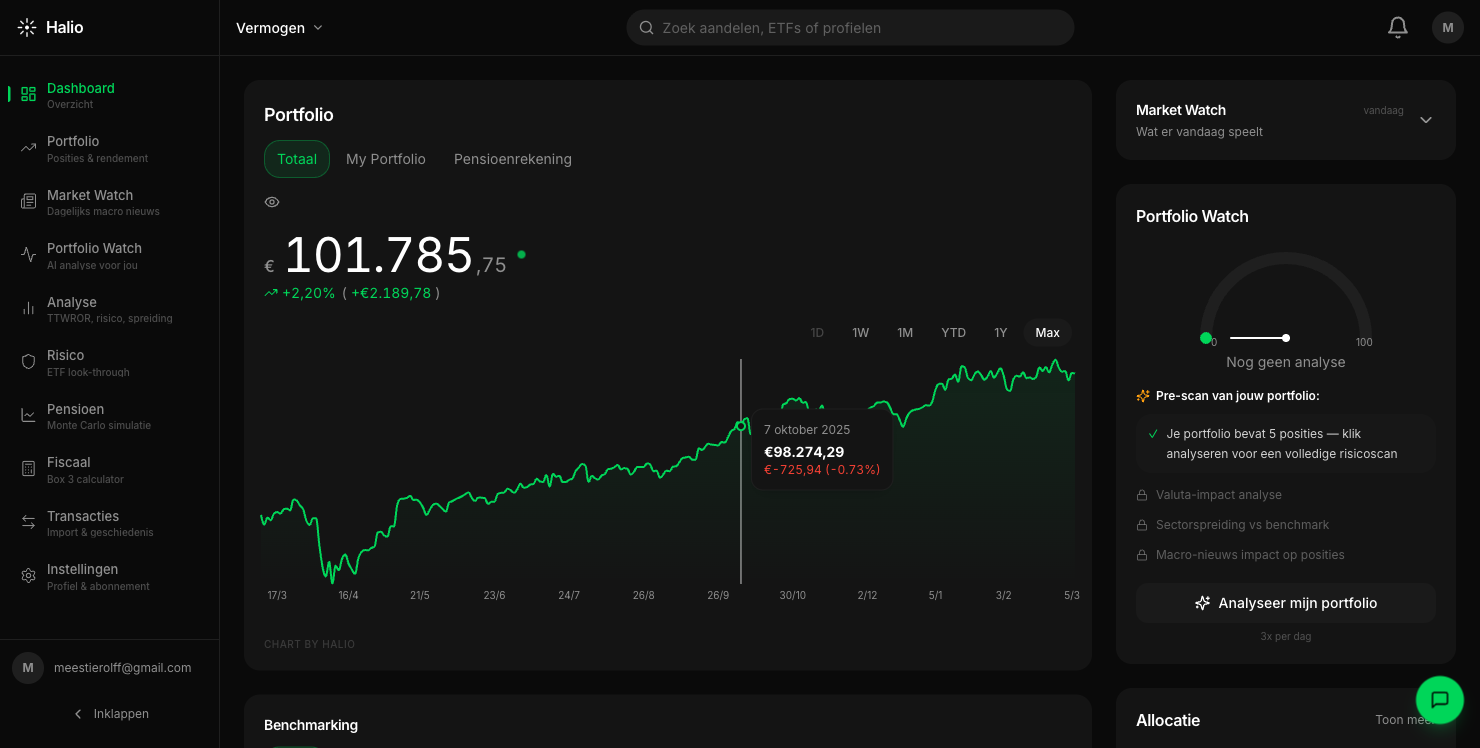The image size is (1480, 748).
Task: Expand the Market Watch card chevron
Action: point(1426,120)
